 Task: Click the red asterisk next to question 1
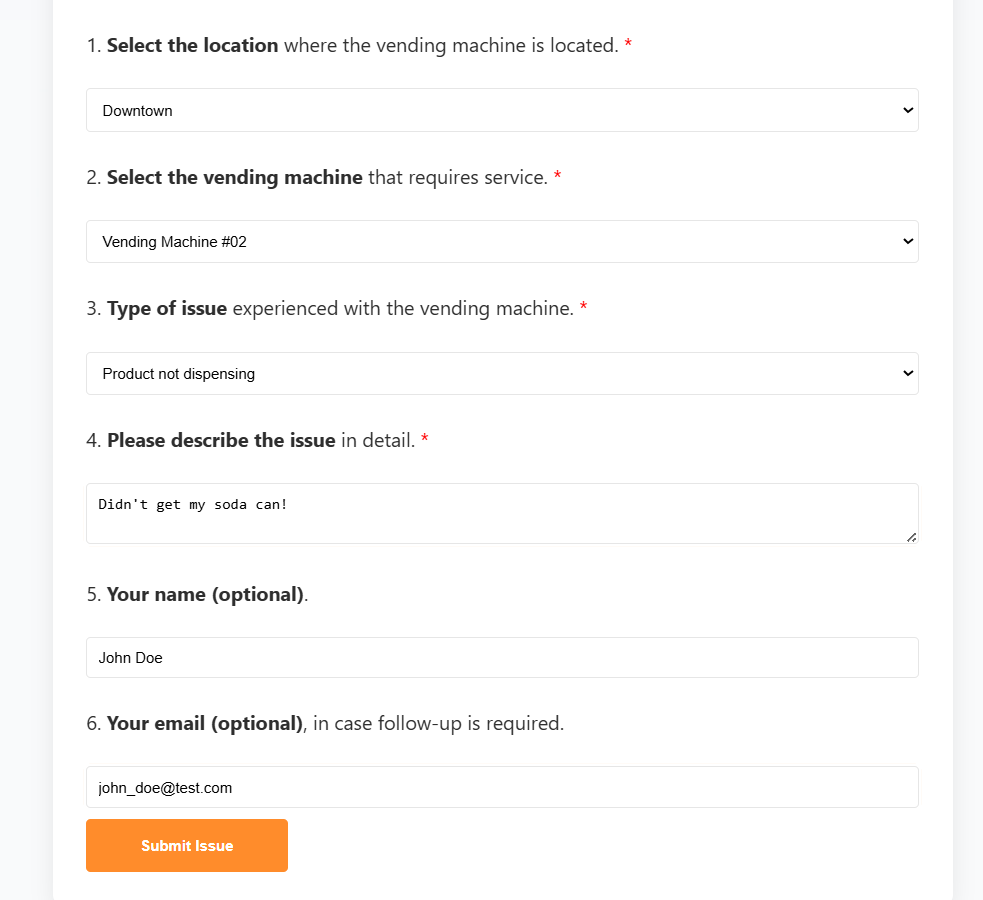click(x=627, y=45)
